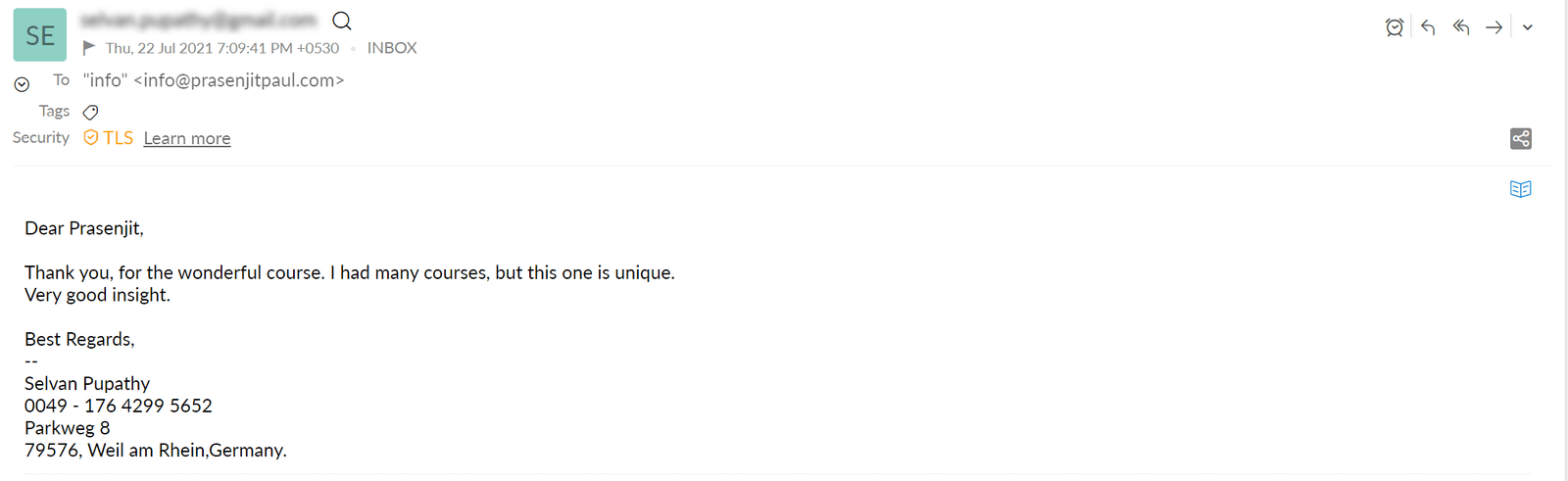1568x481 pixels.
Task: Click recipient info@prasenjitpaul.com address
Action: coord(239,80)
